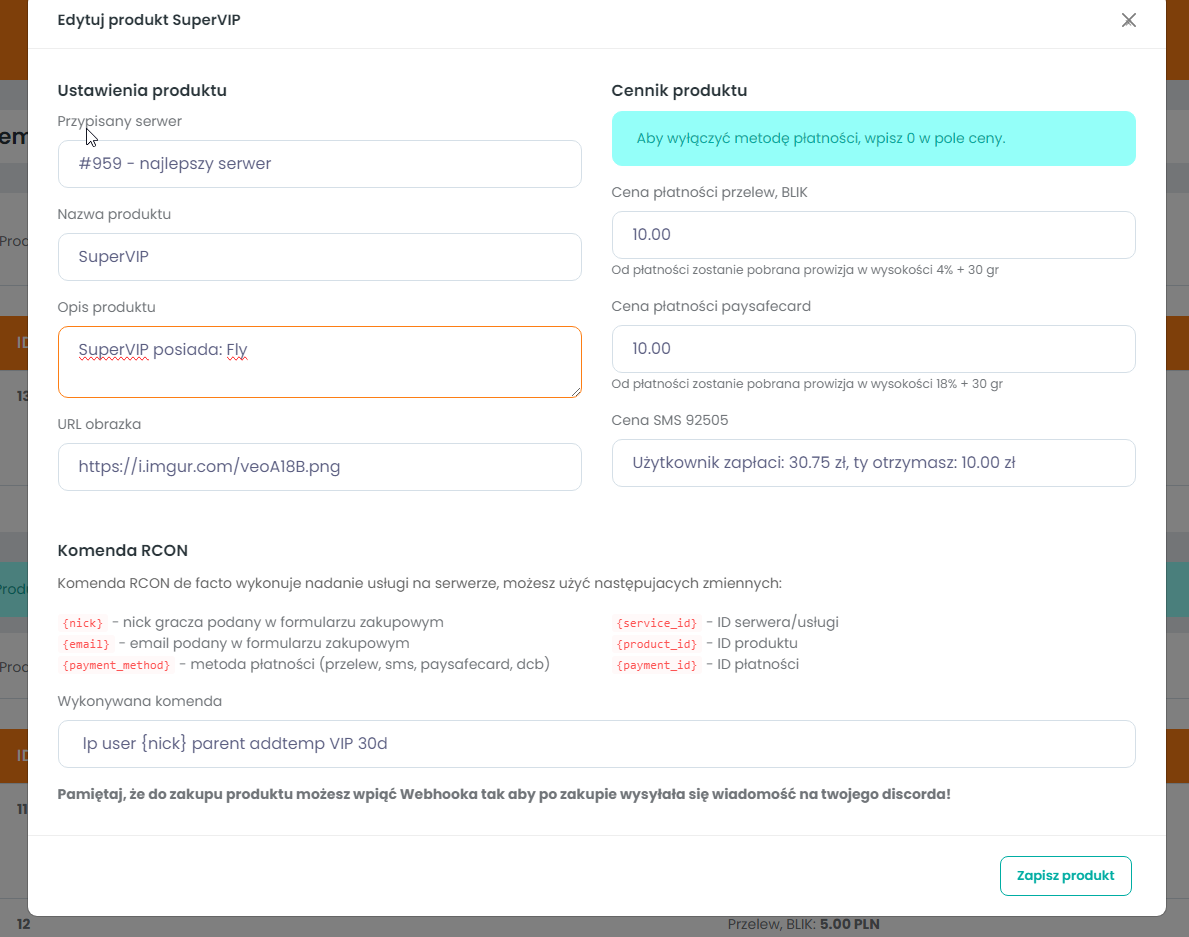Click the info alert about disabling payment methods

pos(873,138)
